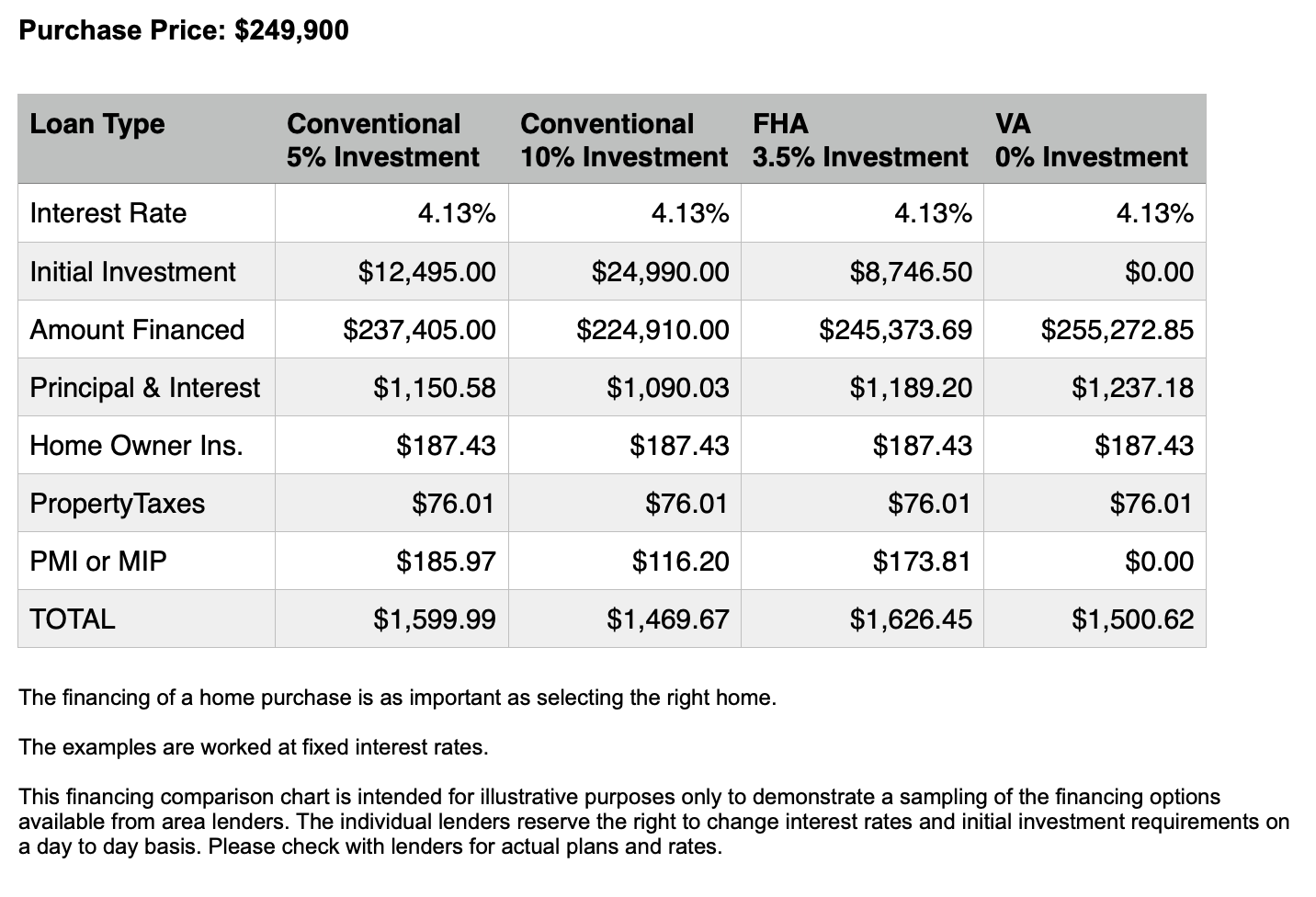1316x897 pixels.
Task: Select the TOTAL row label
Action: [x=73, y=619]
